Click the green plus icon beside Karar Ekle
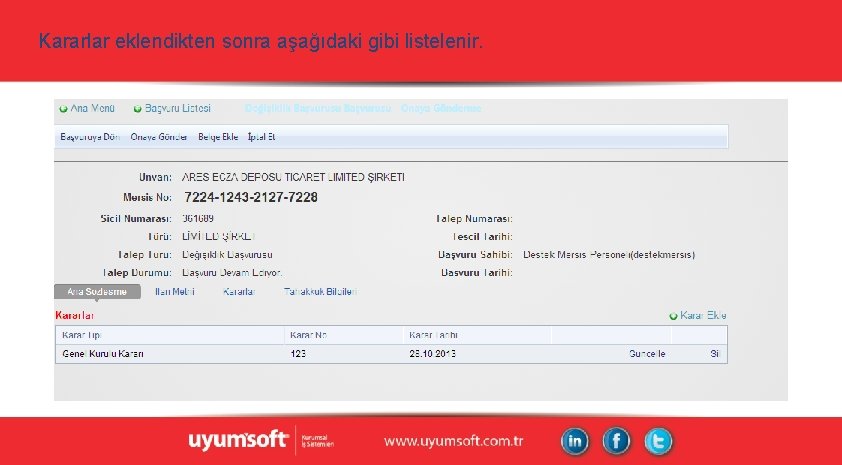This screenshot has height=465, width=842. 673,316
